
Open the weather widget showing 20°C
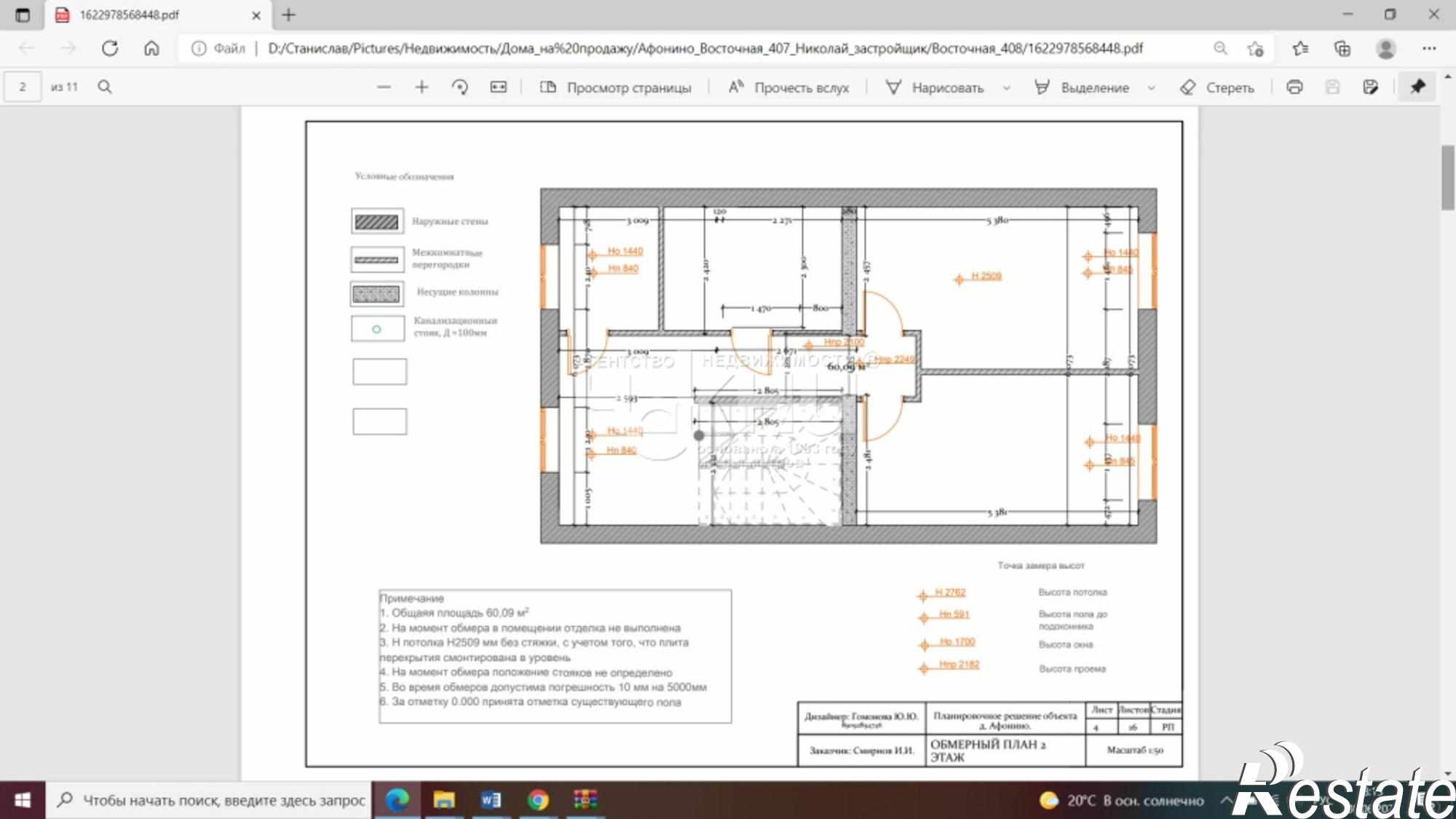(1122, 800)
